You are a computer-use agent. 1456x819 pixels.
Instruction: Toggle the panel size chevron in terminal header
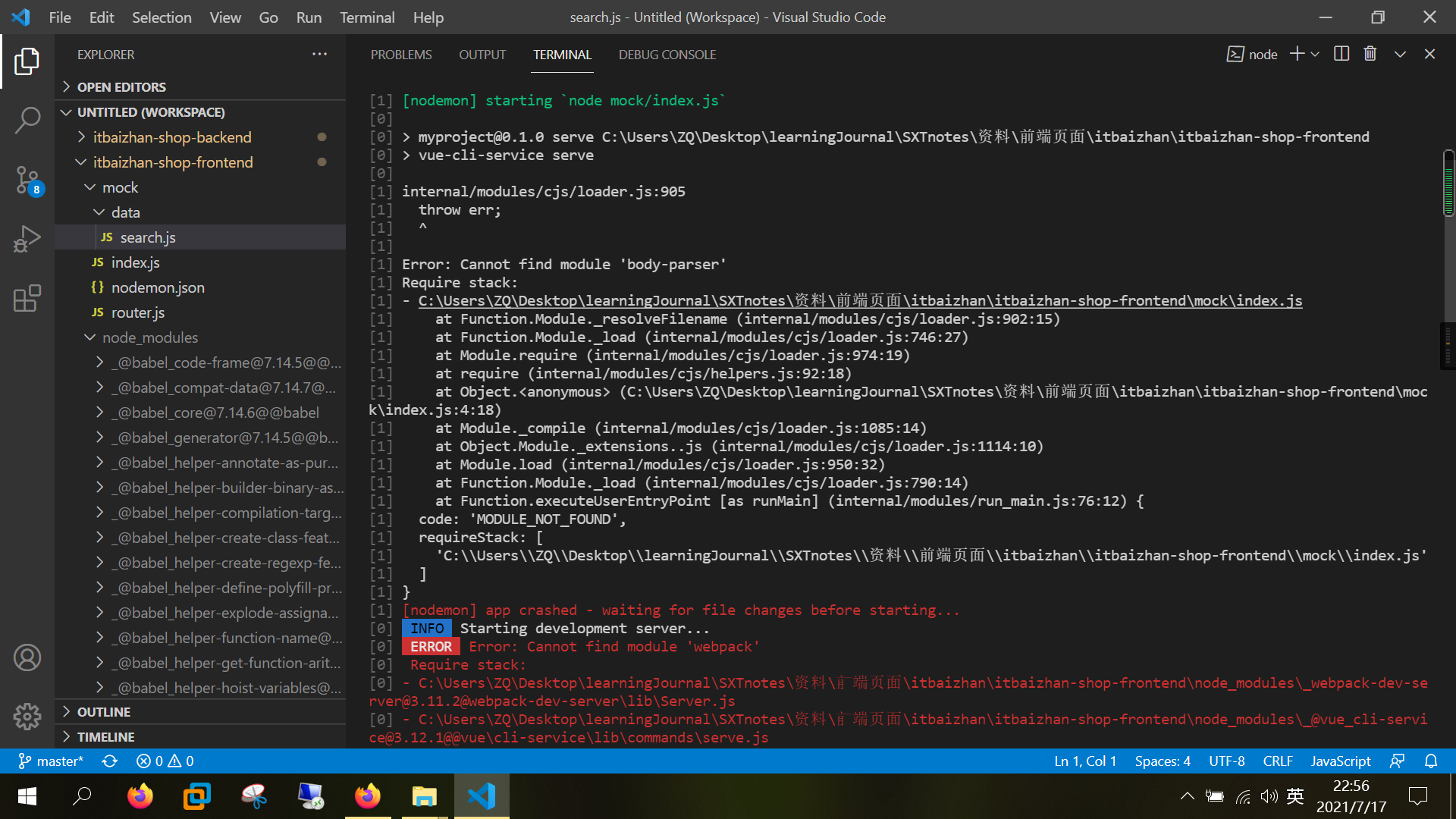click(1400, 54)
